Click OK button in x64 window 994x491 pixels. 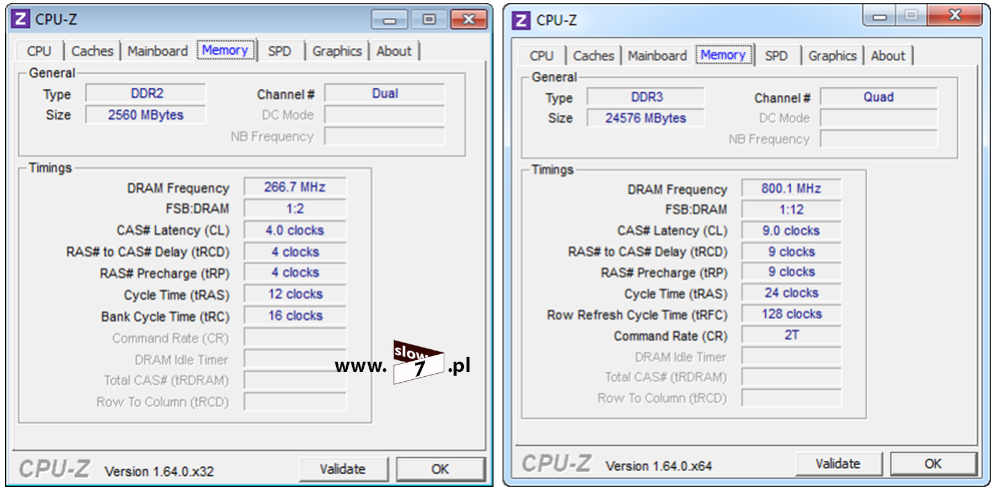(933, 464)
